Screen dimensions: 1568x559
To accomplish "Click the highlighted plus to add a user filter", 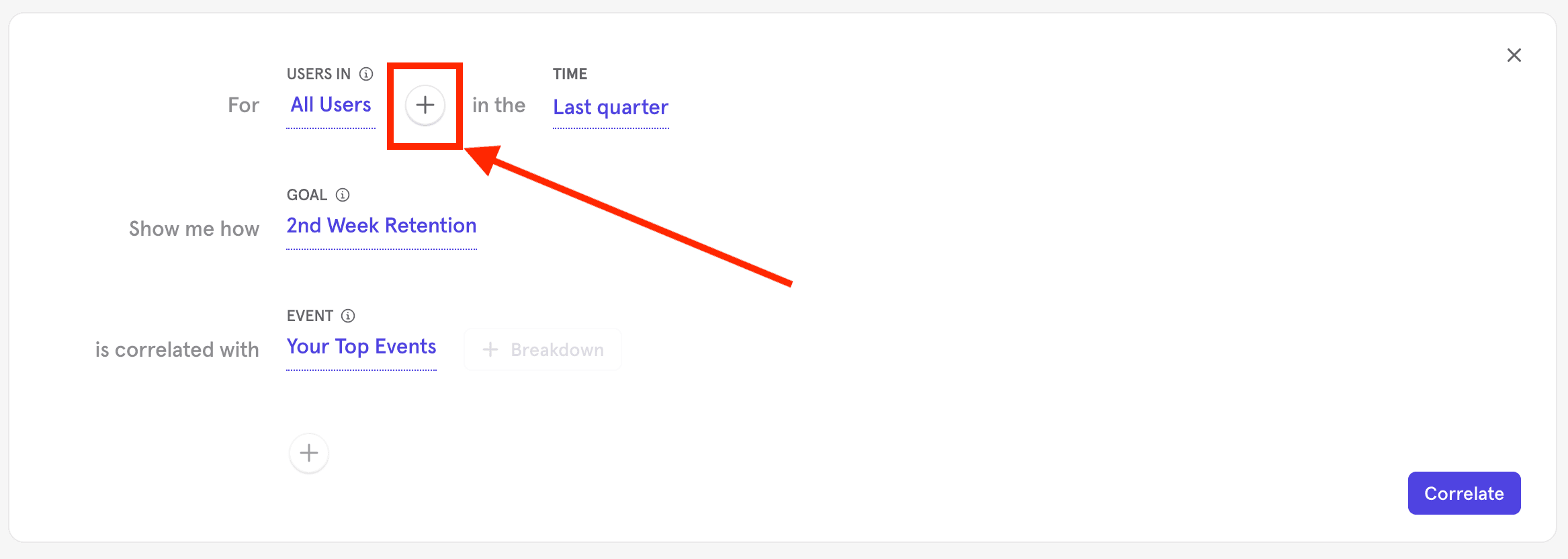I will click(x=425, y=105).
